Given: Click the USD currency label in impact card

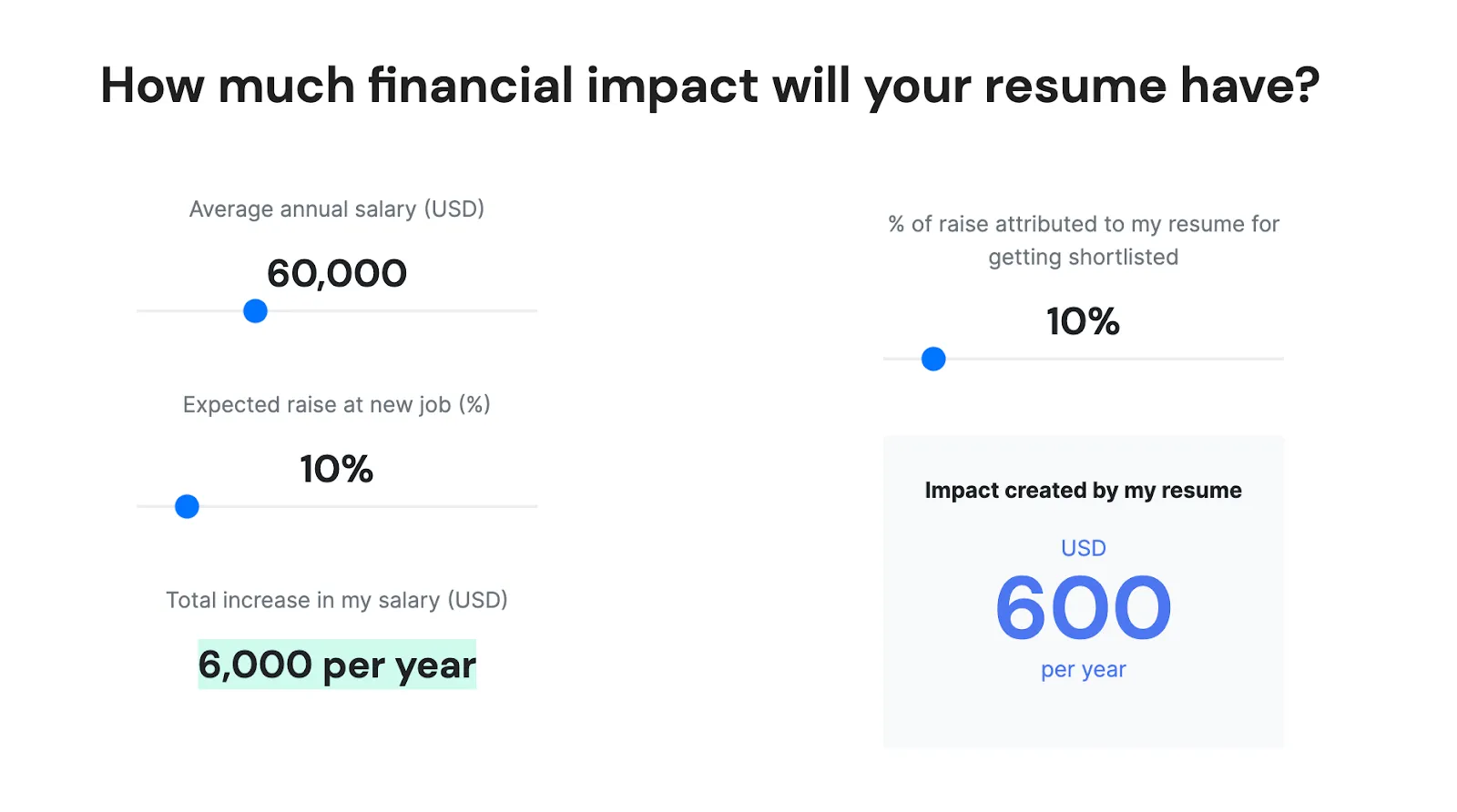Looking at the screenshot, I should (x=1084, y=548).
